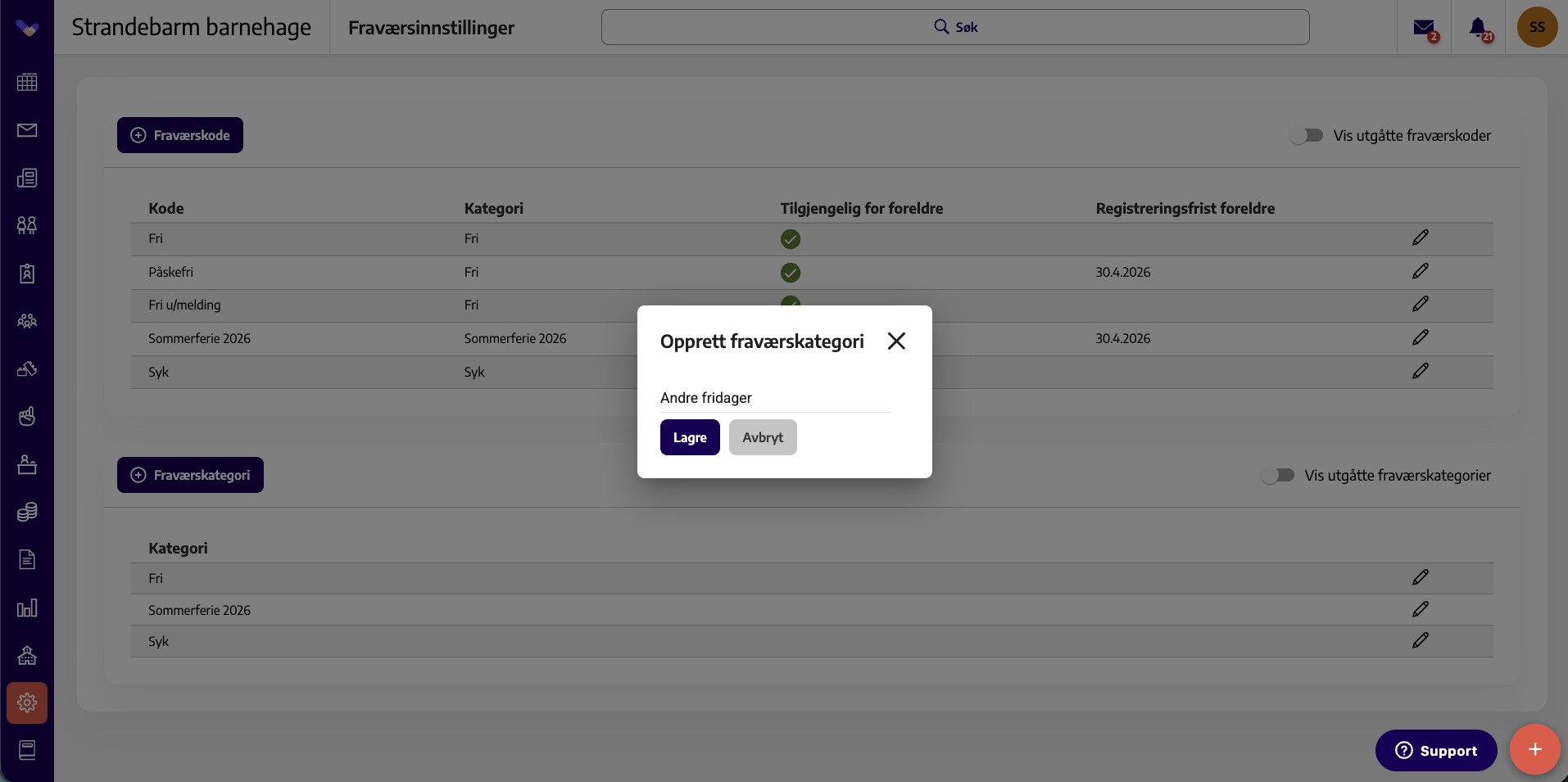Click the category name input field
This screenshot has height=782, width=1568.
click(x=775, y=398)
